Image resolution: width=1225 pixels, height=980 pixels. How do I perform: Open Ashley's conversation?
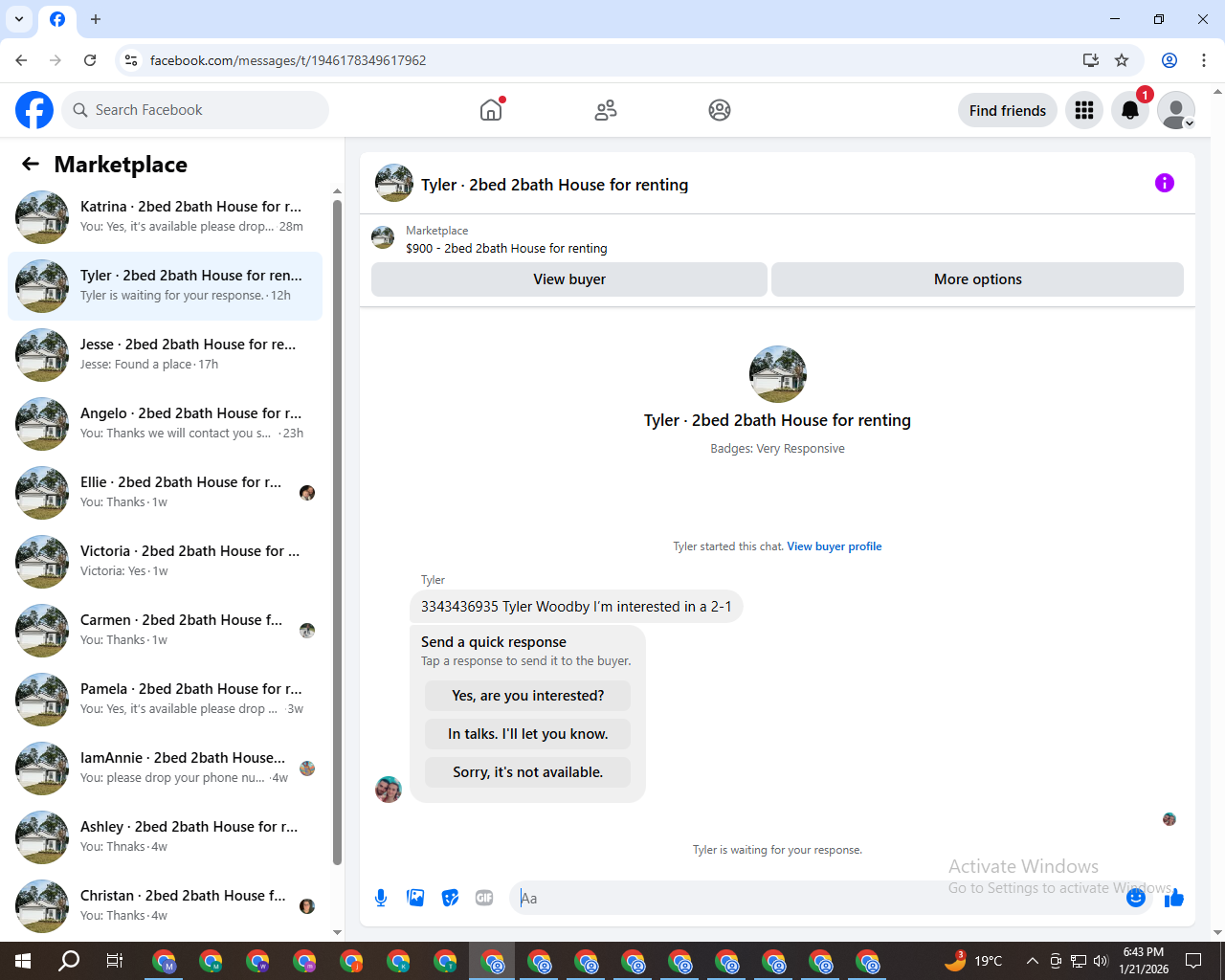165,837
